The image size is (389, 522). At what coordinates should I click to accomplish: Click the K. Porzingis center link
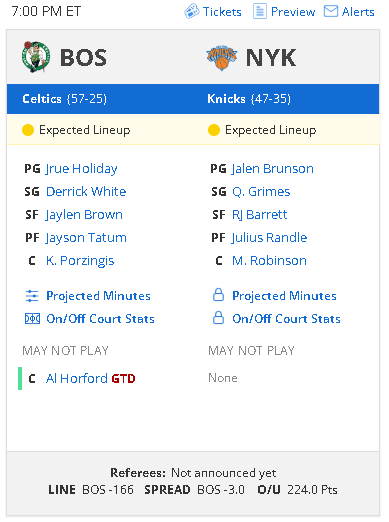[80, 261]
